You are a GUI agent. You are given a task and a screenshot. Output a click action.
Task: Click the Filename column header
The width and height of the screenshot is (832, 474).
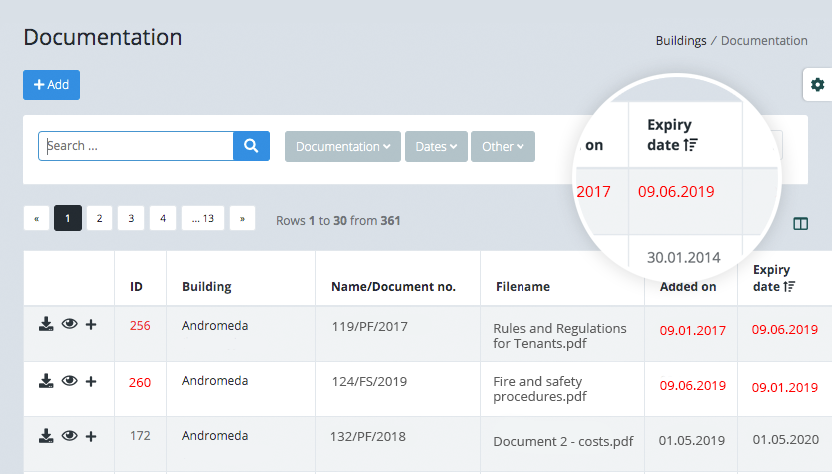click(523, 287)
